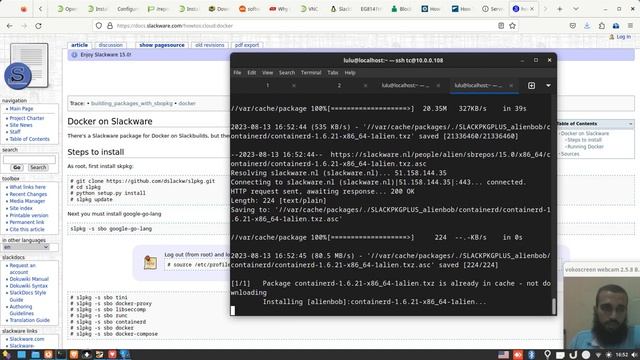Click the 'Site index' toolbox link
The image size is (640, 360).
pos(21,208)
